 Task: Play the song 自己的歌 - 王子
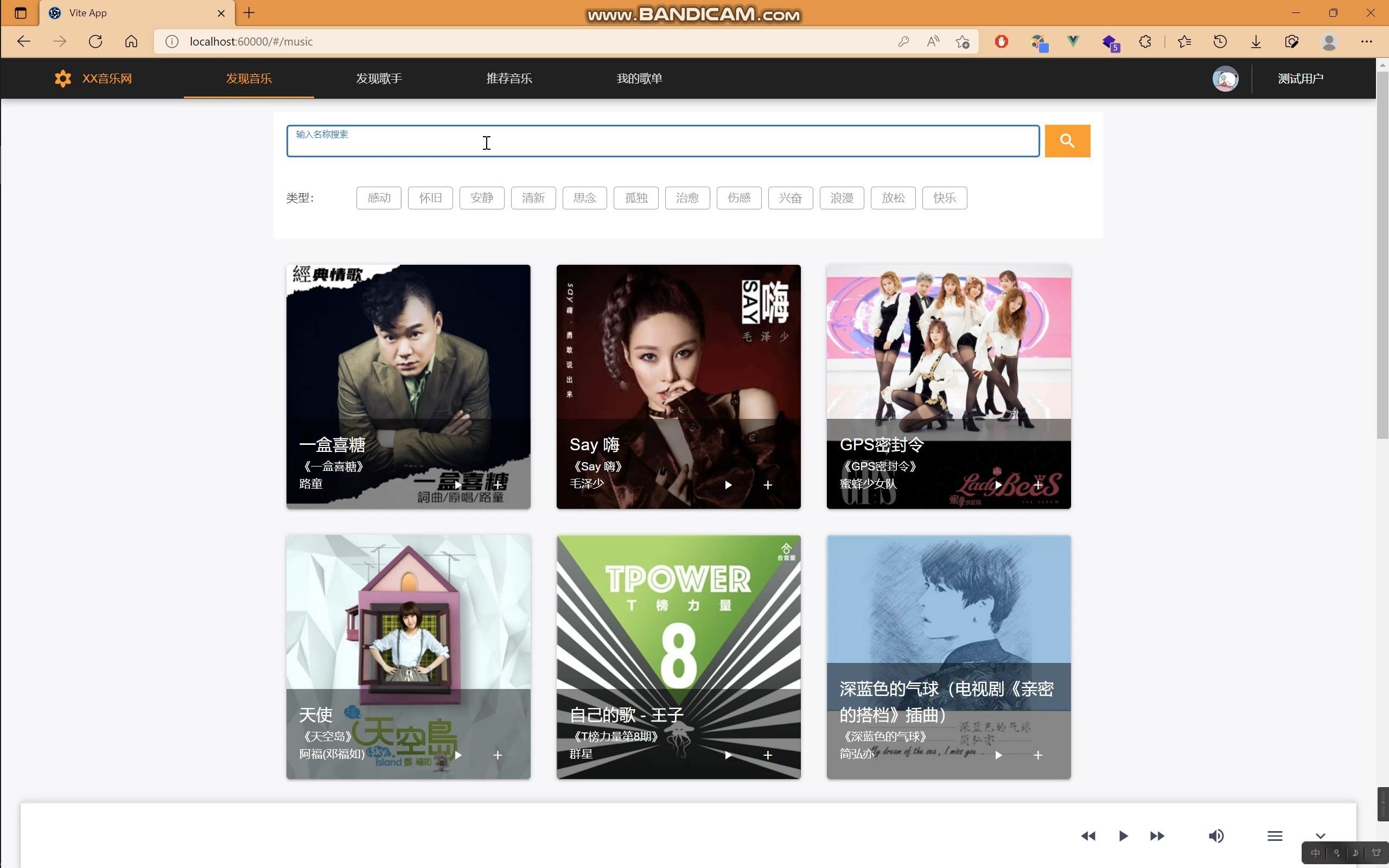pos(728,755)
